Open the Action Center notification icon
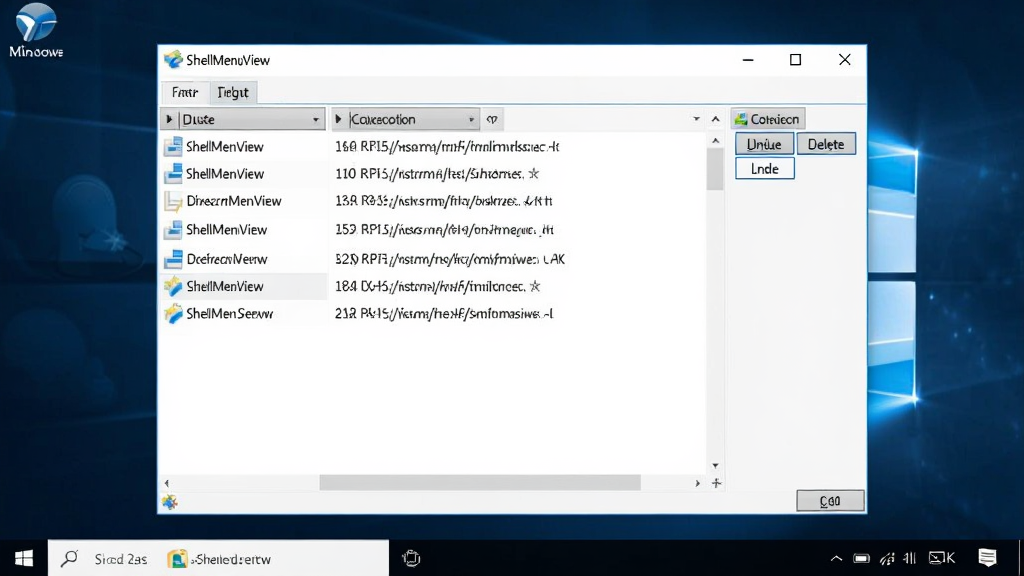Viewport: 1024px width, 576px height. 987,558
